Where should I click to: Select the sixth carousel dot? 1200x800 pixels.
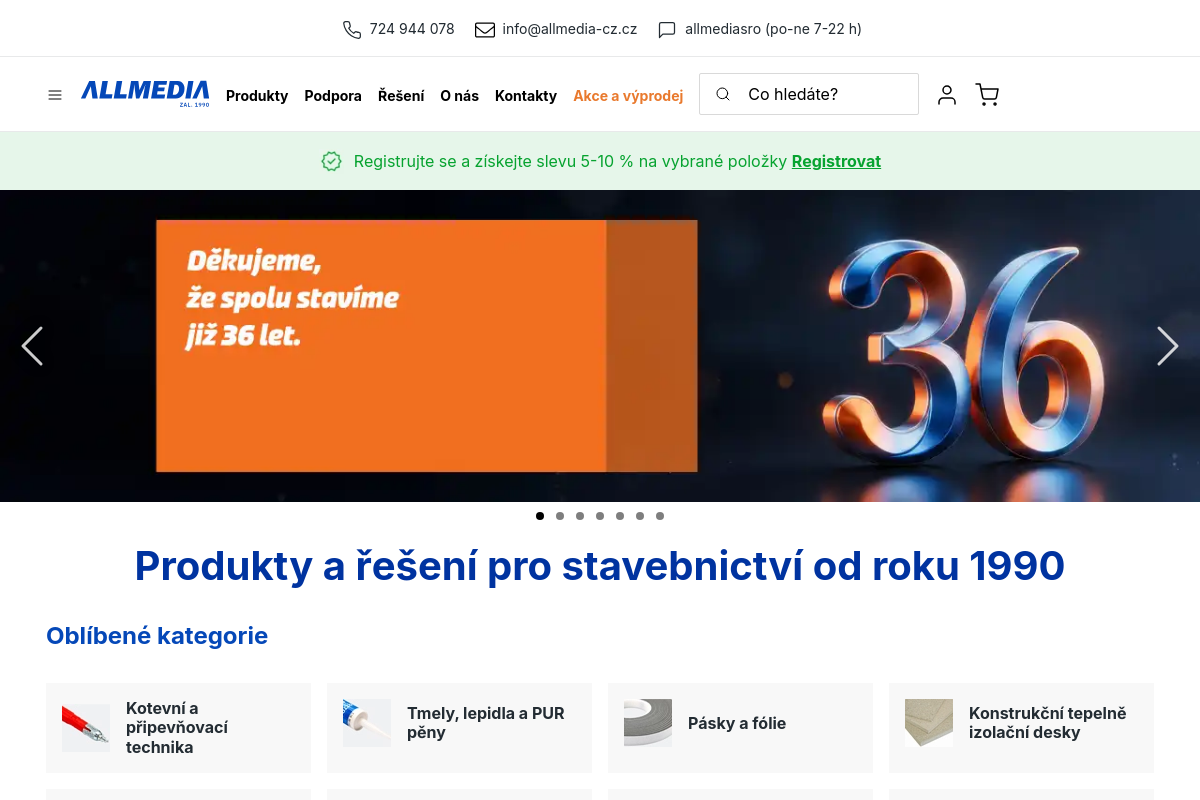click(640, 516)
